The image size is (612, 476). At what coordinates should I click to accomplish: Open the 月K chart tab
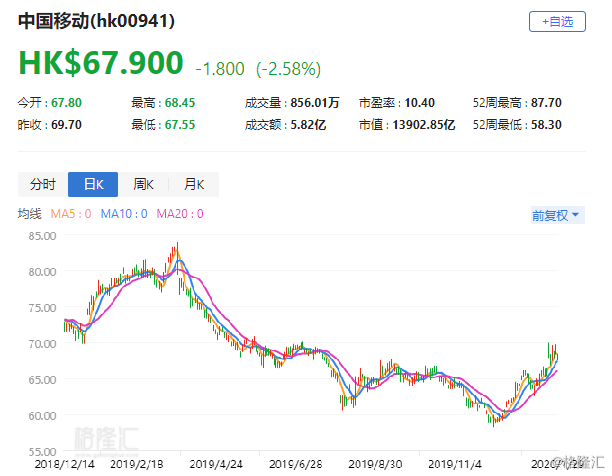click(194, 184)
